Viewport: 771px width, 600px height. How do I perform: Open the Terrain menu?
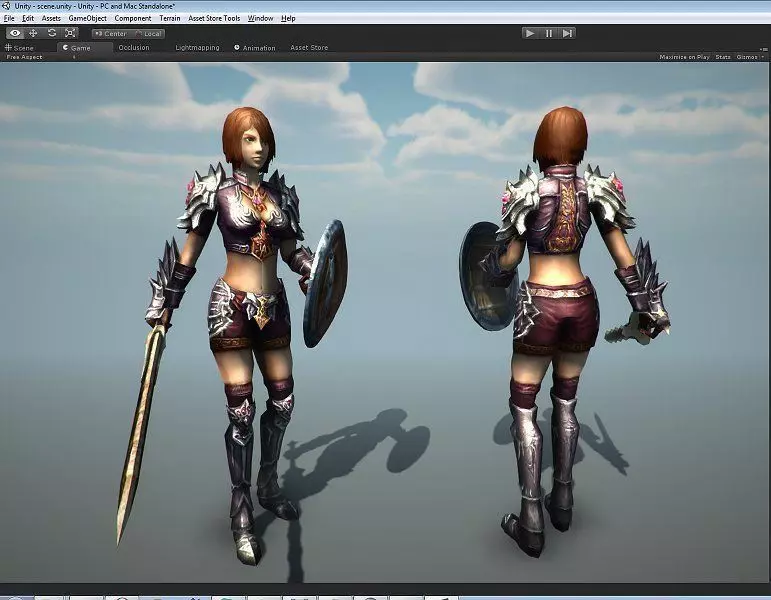point(170,18)
